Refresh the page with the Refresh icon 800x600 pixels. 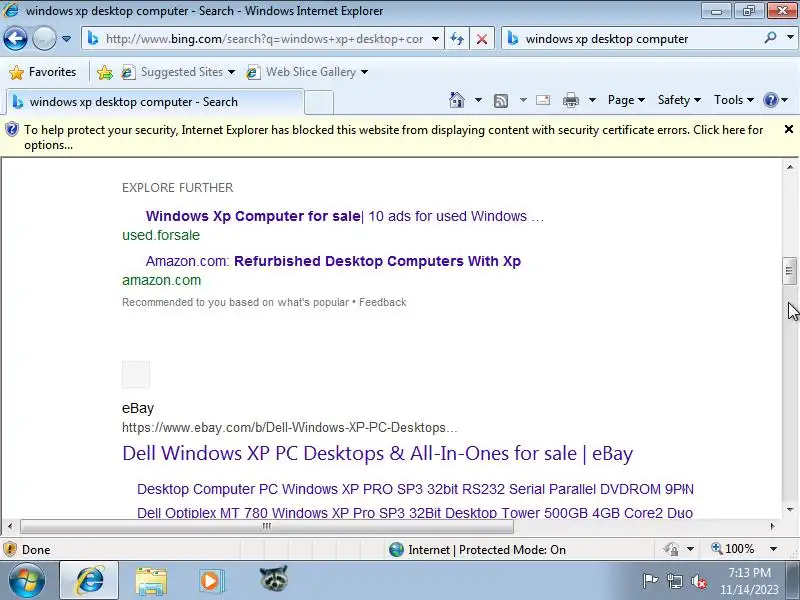coord(457,39)
